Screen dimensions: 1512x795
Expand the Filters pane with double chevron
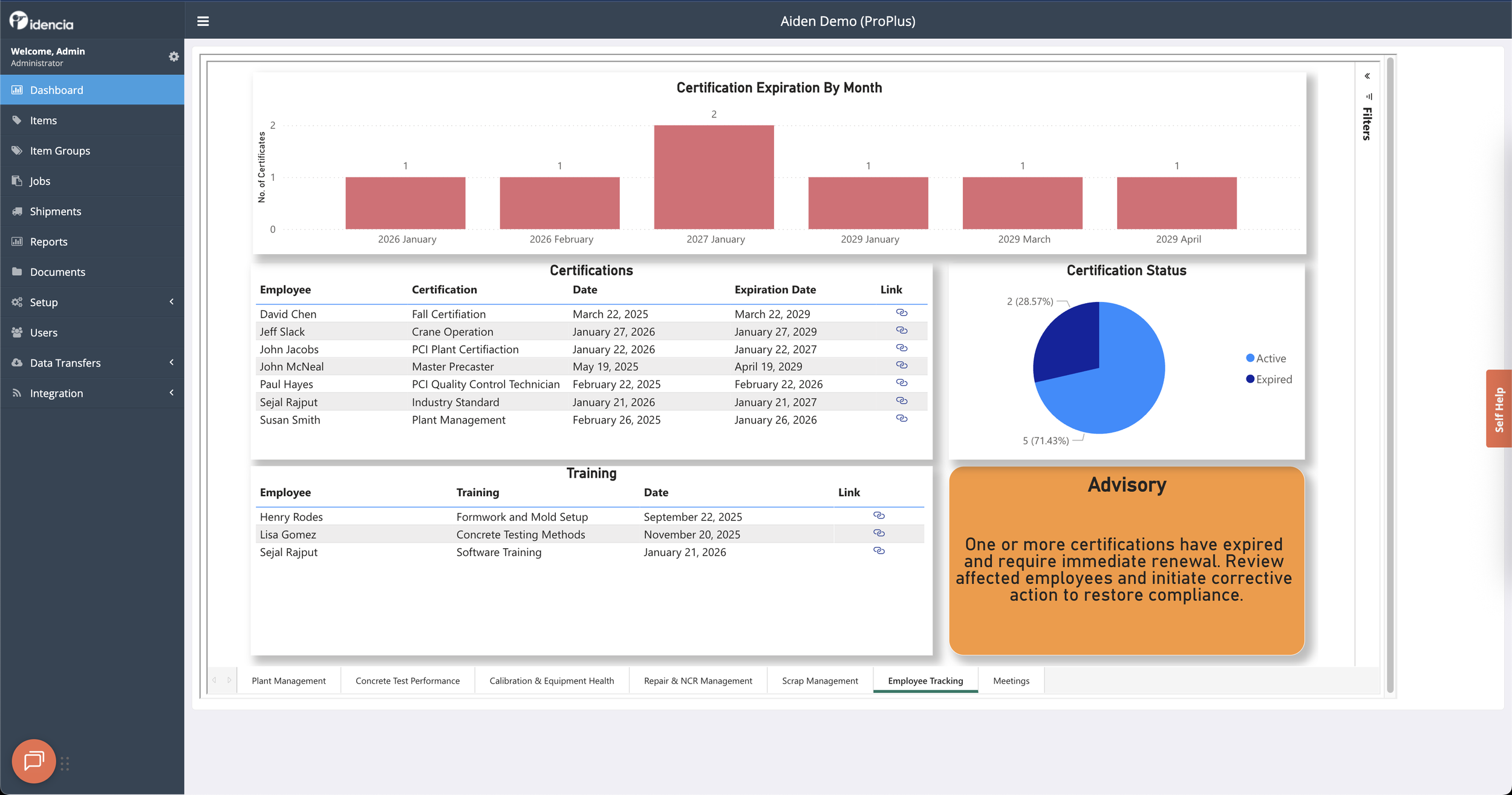(x=1367, y=76)
